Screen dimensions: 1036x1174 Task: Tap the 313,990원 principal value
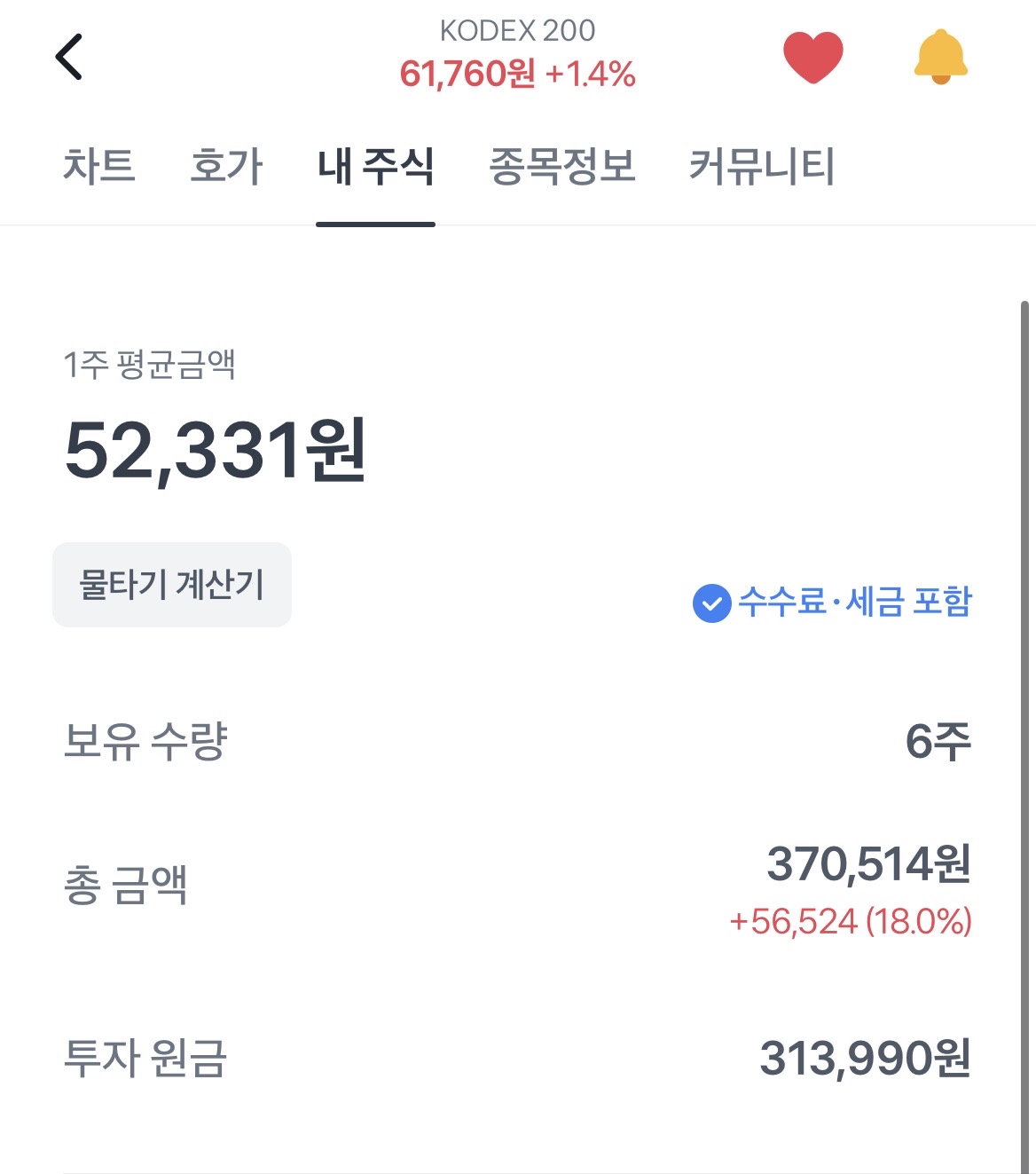[865, 1058]
